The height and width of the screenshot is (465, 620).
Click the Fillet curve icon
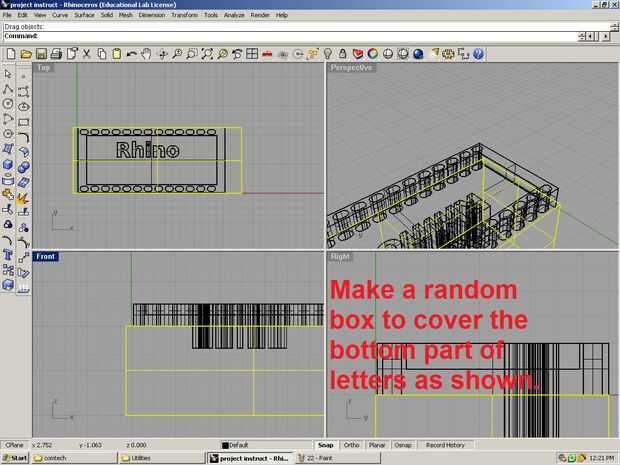click(23, 137)
